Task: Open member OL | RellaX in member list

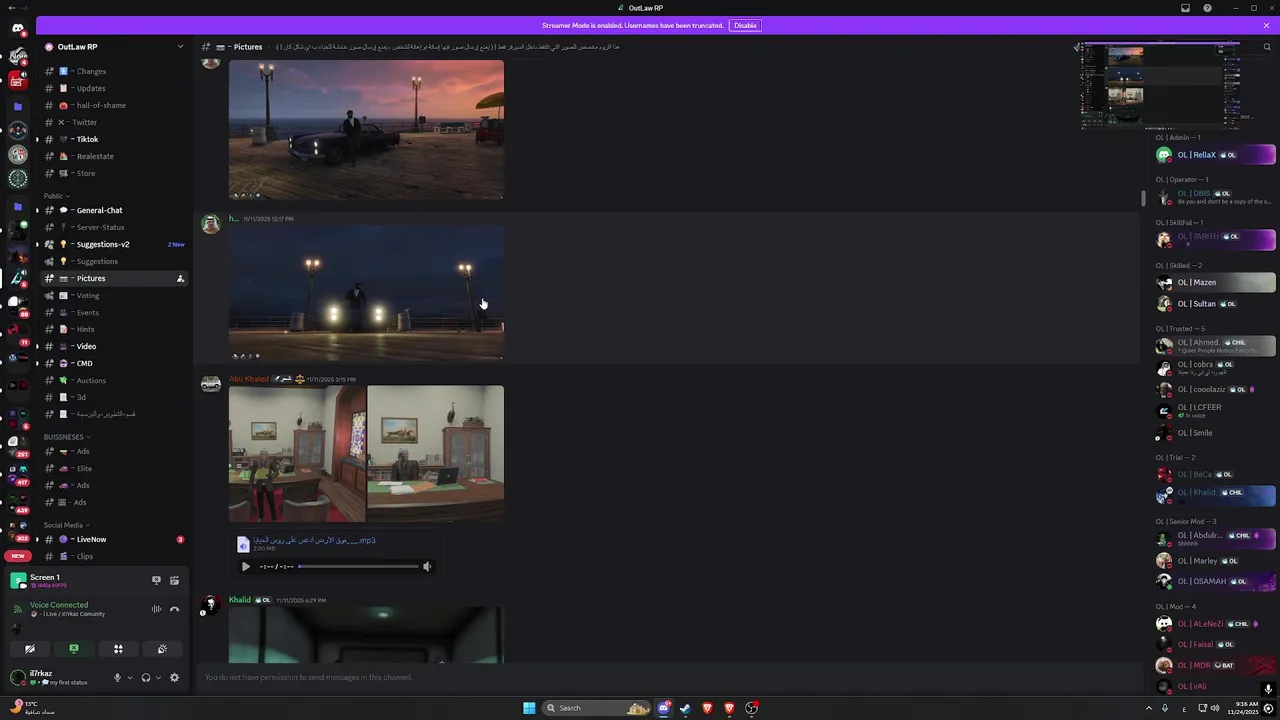Action: point(1215,155)
